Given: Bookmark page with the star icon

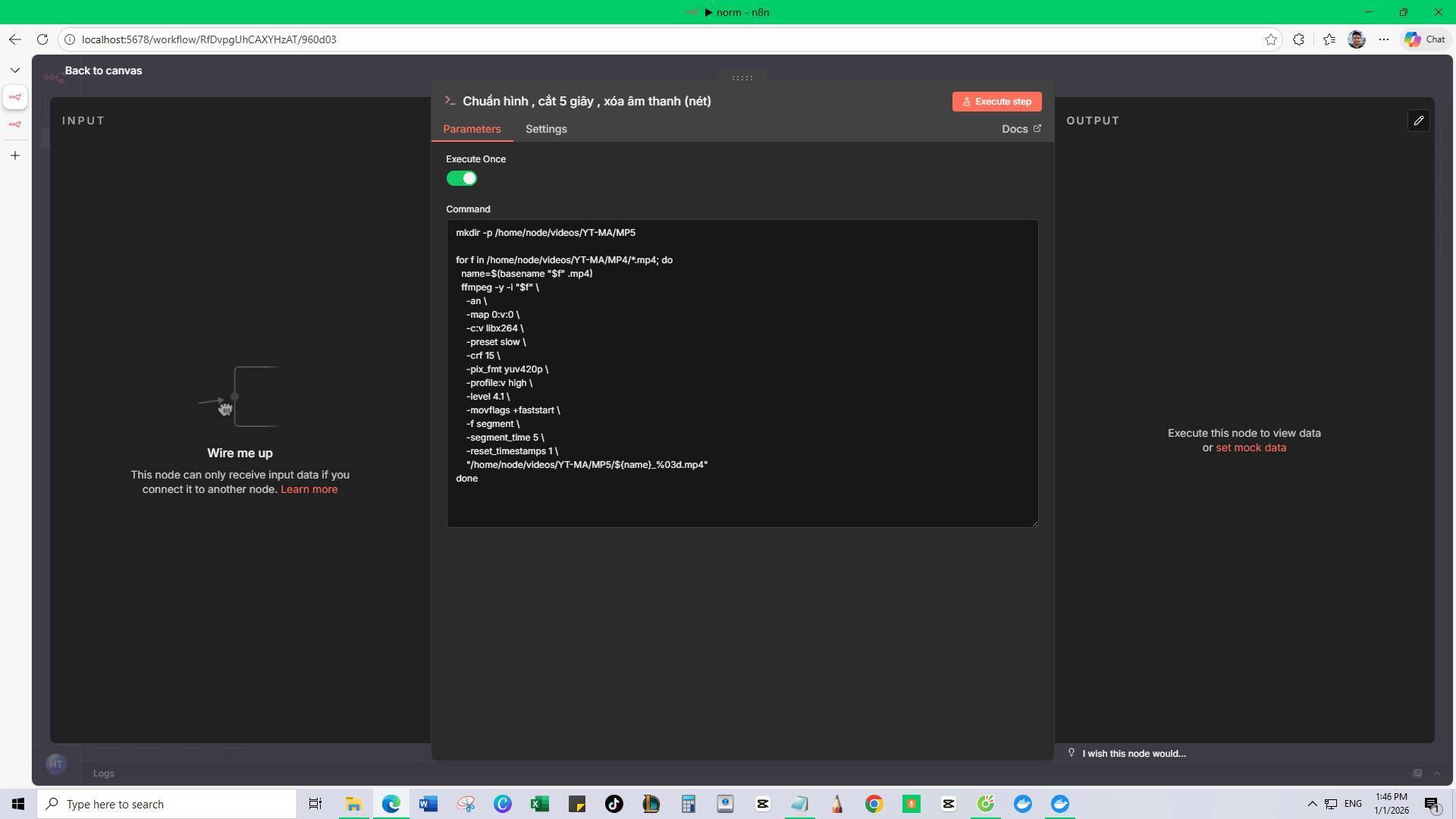Looking at the screenshot, I should [1271, 39].
